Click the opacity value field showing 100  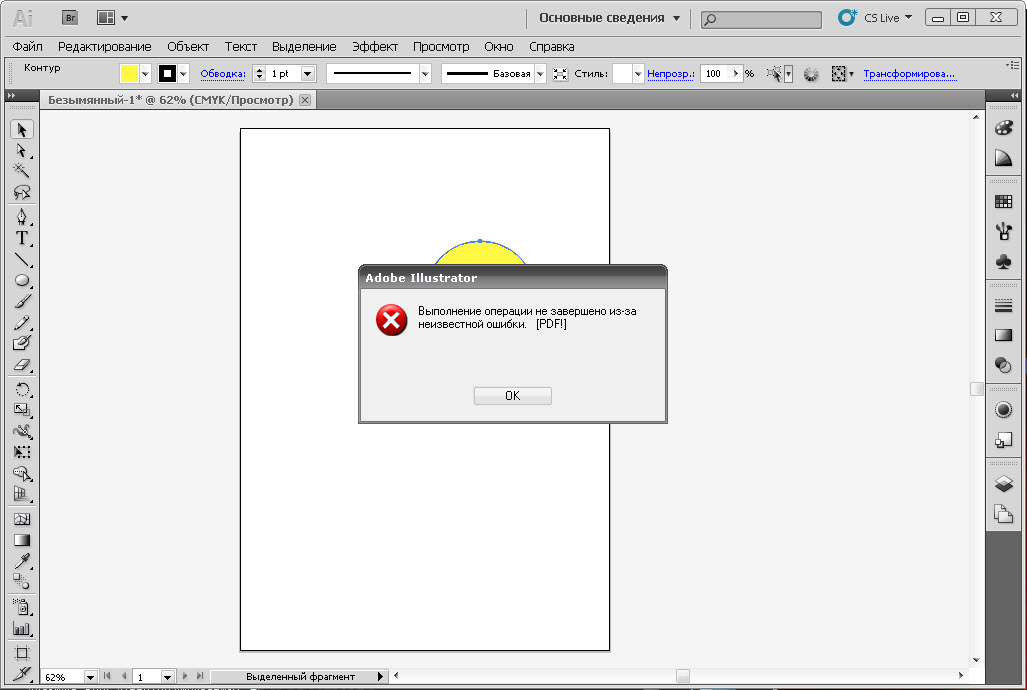pyautogui.click(x=715, y=73)
